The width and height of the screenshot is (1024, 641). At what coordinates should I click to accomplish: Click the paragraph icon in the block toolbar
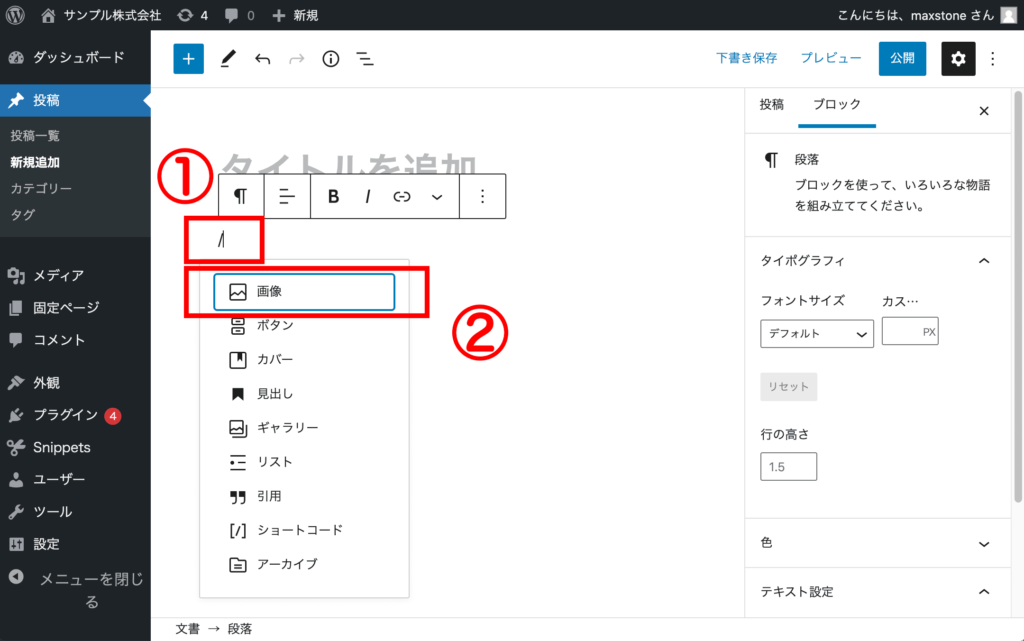tap(240, 196)
